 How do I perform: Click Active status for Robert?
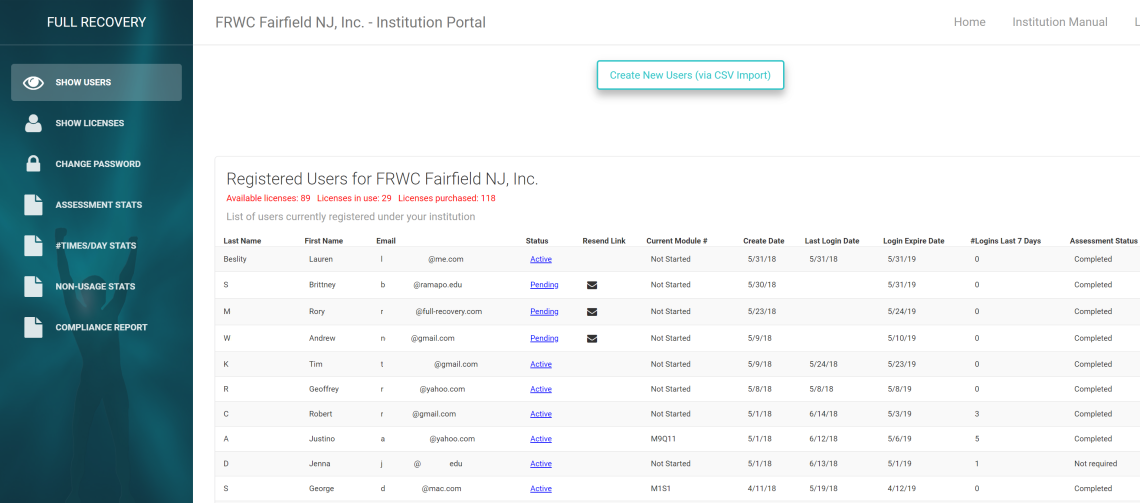click(x=541, y=414)
